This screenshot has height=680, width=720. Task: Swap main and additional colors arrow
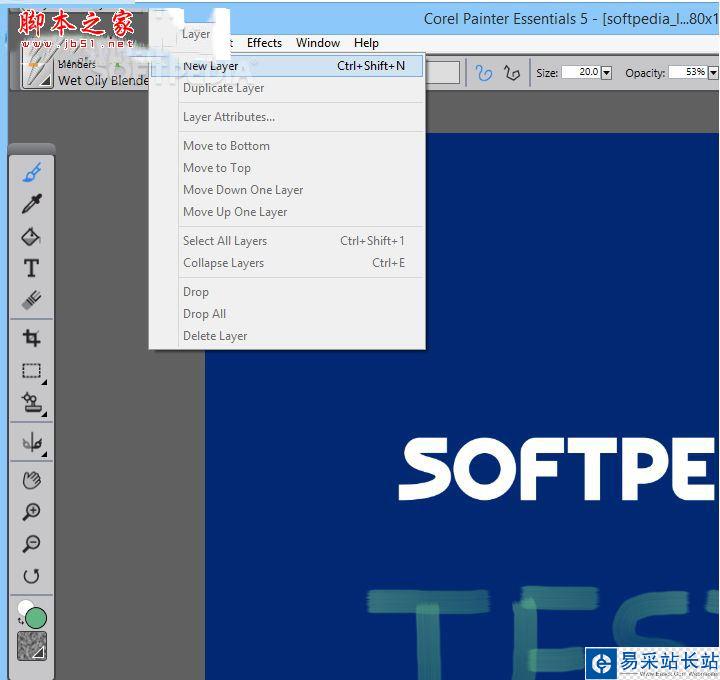(x=20, y=621)
